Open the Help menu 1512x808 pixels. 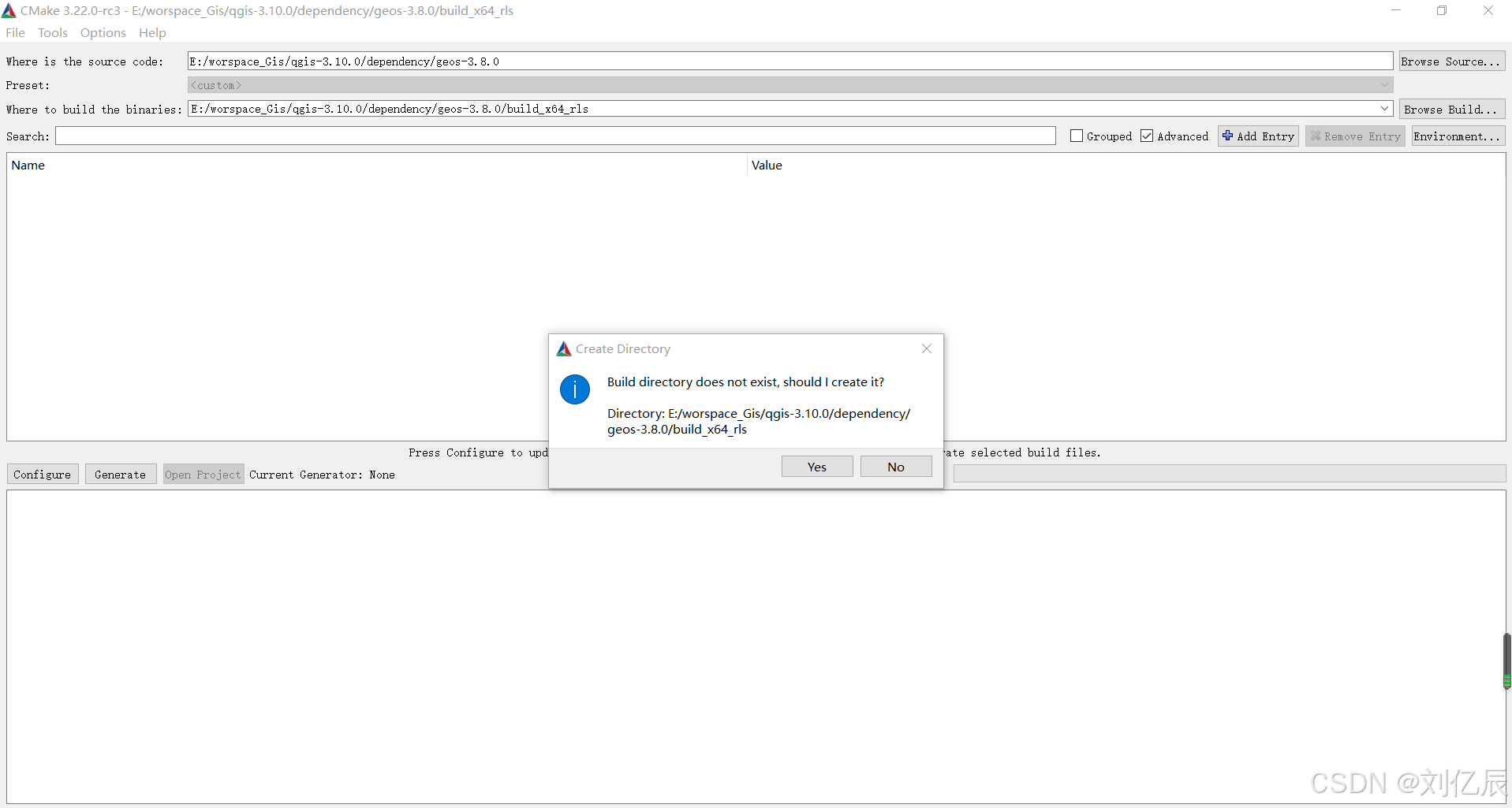click(x=152, y=32)
